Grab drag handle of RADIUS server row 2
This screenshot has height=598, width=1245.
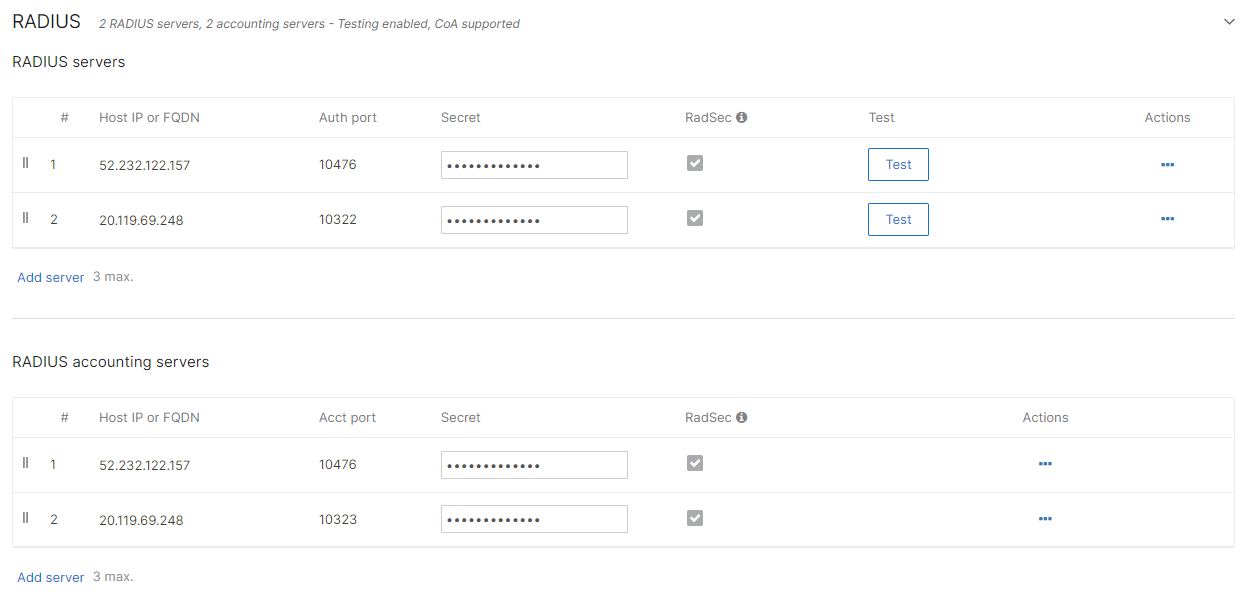(x=26, y=218)
